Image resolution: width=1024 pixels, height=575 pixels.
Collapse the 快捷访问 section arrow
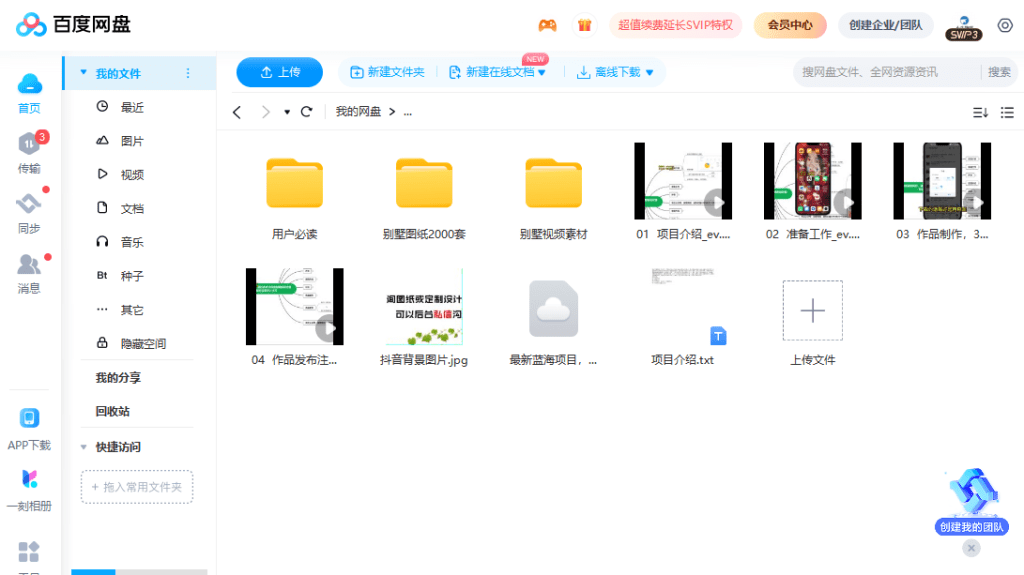pyautogui.click(x=84, y=447)
